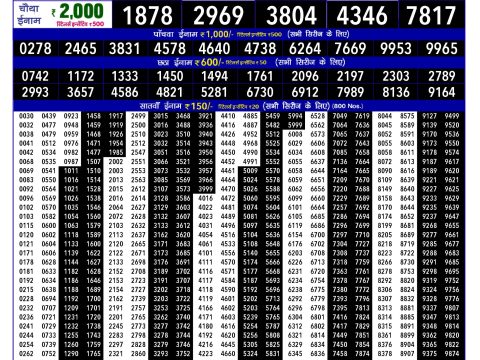Image resolution: width=480 pixels, height=360 pixels.
Task: Select fifth prize number 2465
Action: pyautogui.click(x=81, y=49)
